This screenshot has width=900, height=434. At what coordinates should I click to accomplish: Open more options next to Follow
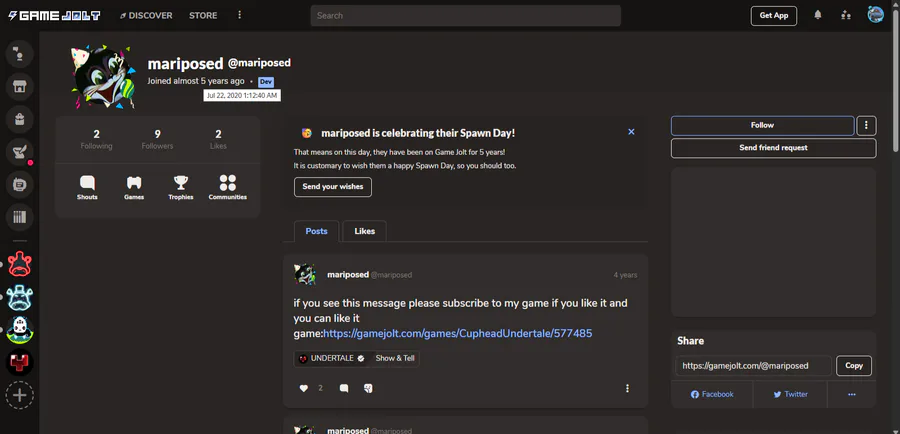pyautogui.click(x=866, y=125)
